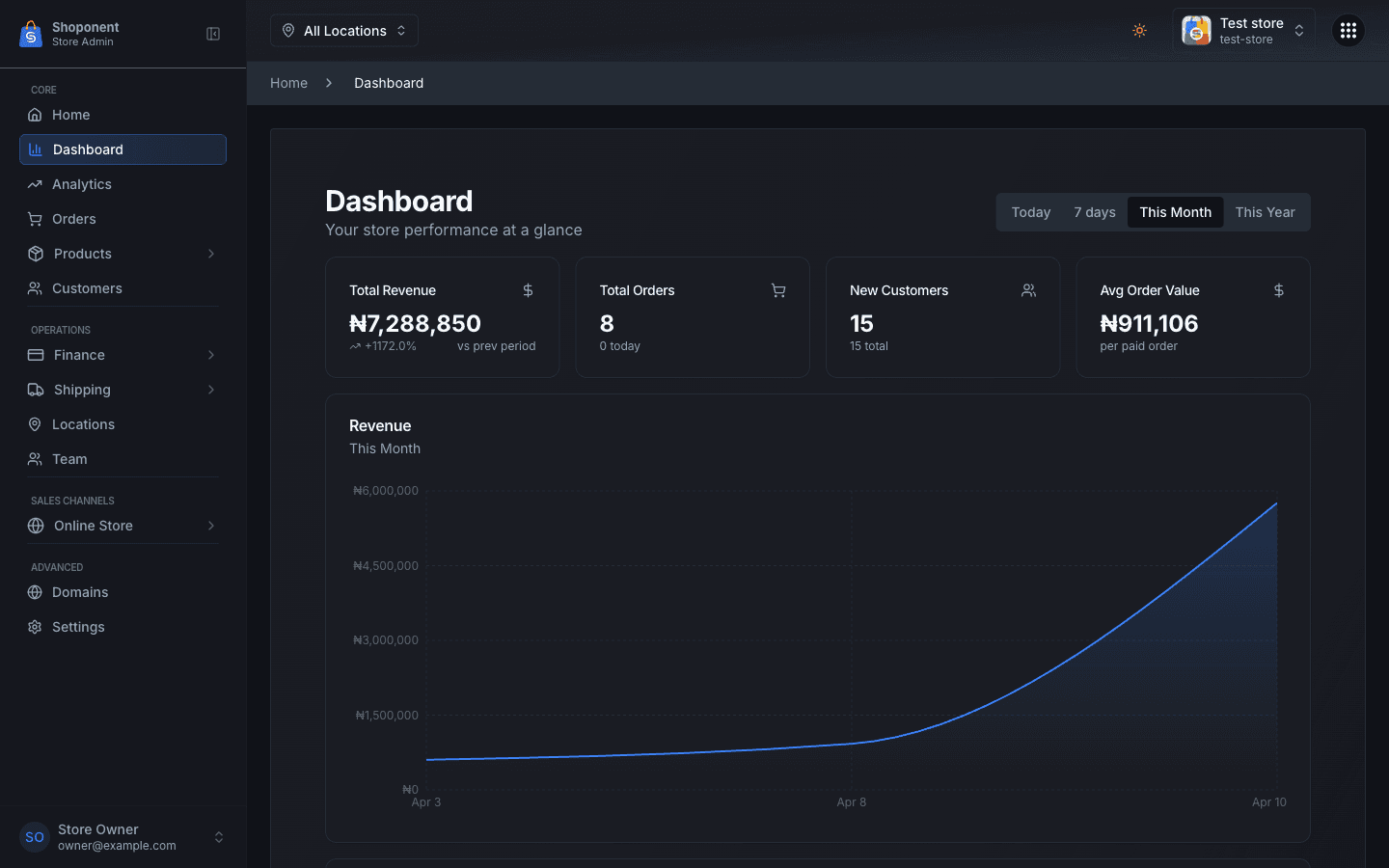Open Team in the sidebar
Viewport: 1389px width, 868px height.
[123, 459]
